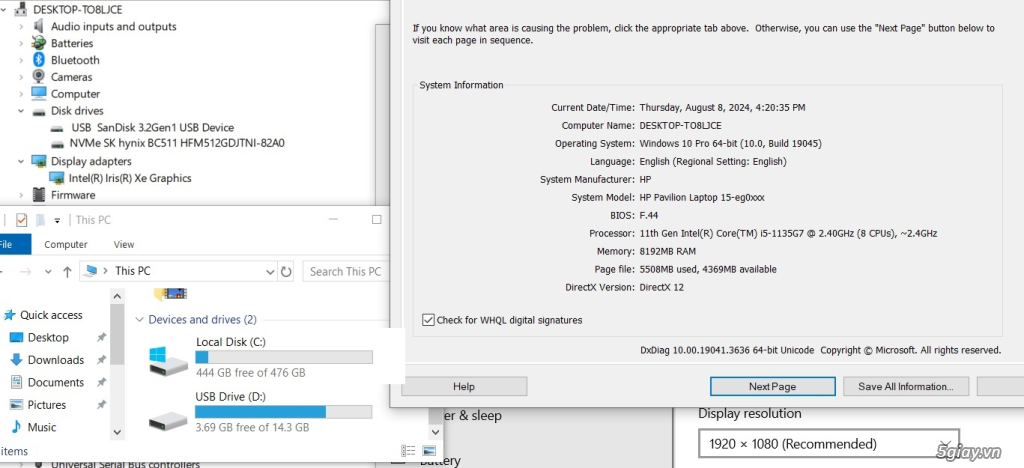Click the Cameras webcam icon

click(x=39, y=76)
